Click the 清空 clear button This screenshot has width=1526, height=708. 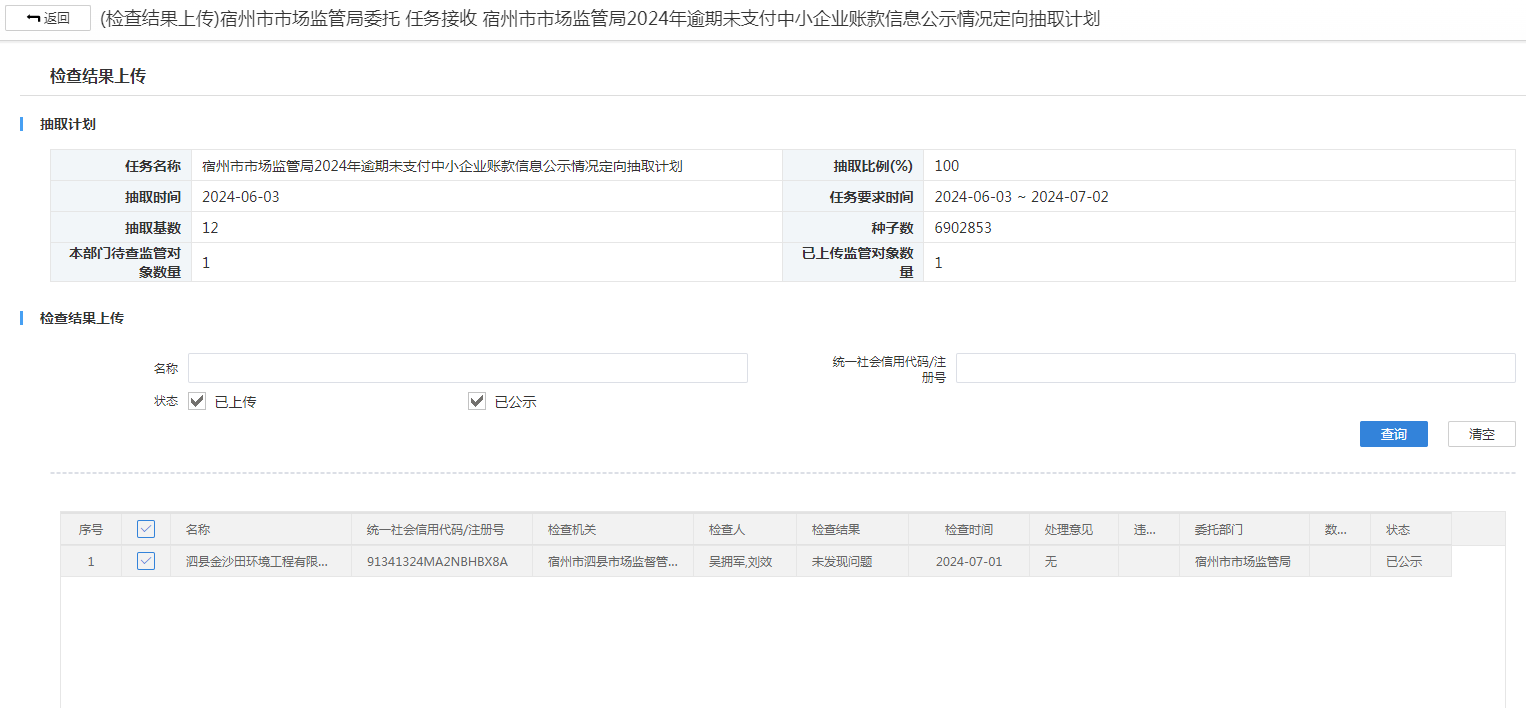point(1481,434)
